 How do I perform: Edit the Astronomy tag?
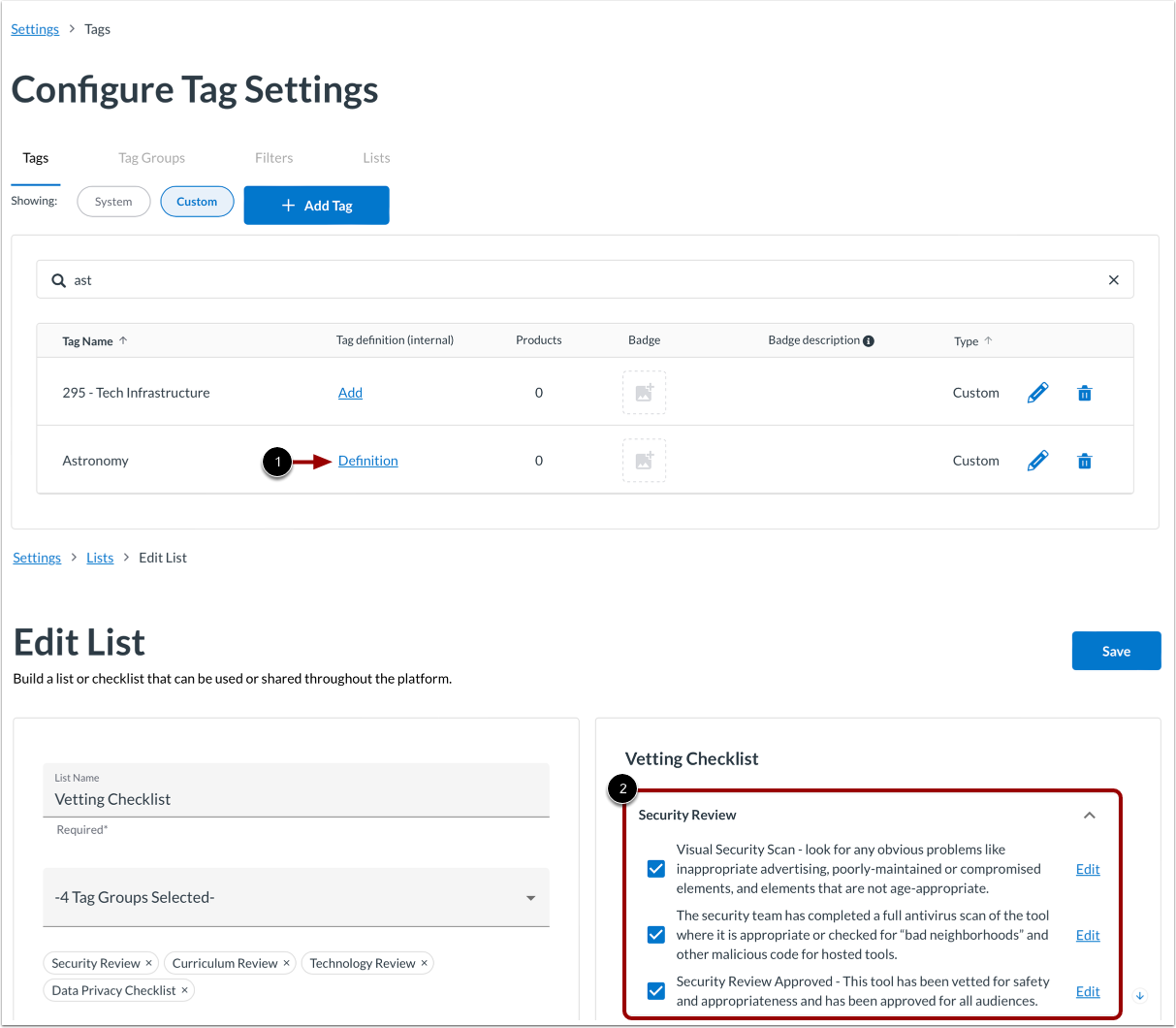[1037, 461]
